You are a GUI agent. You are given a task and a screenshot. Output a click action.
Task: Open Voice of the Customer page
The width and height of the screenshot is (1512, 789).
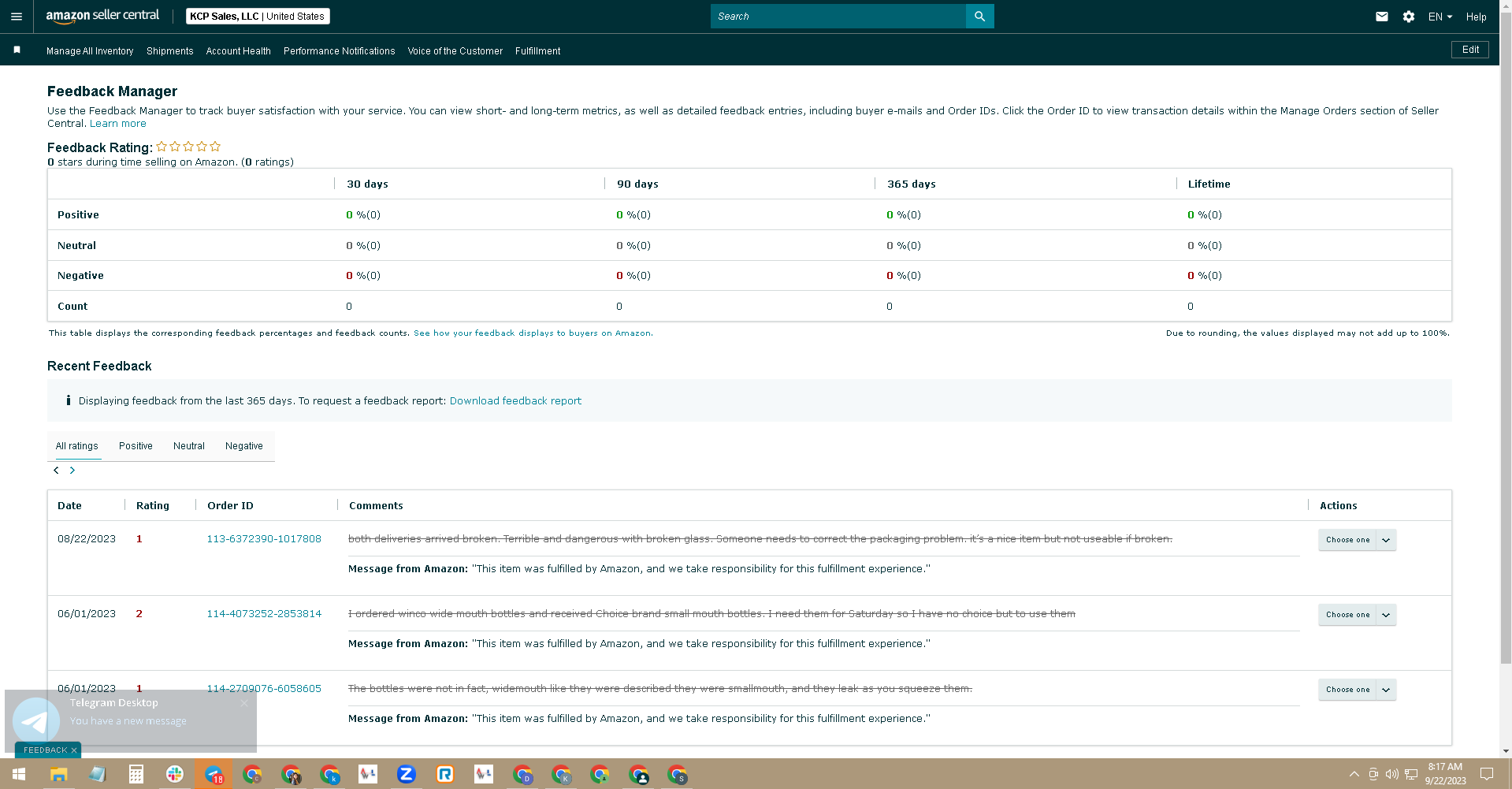click(455, 50)
